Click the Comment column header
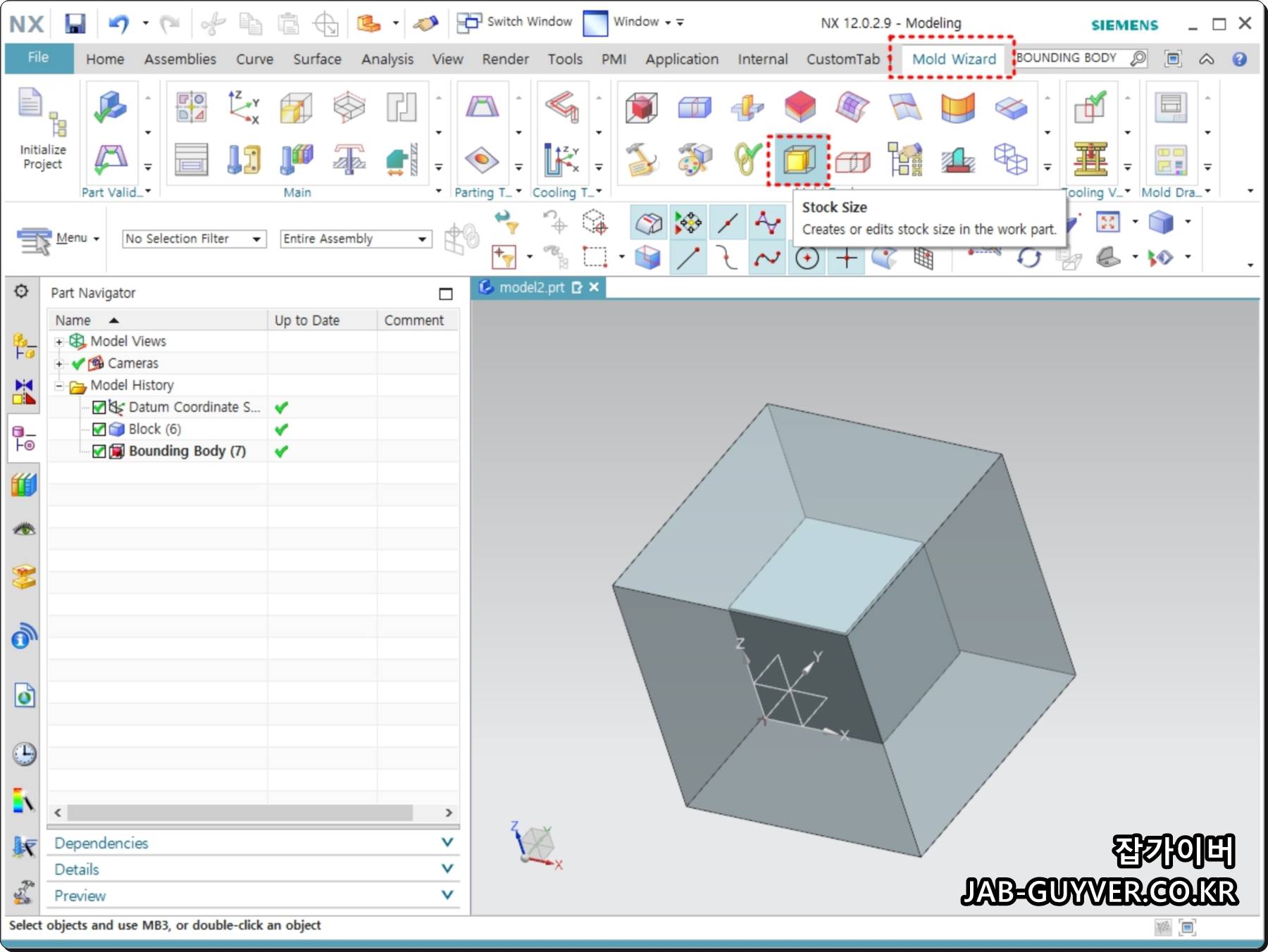The image size is (1268, 952). click(x=418, y=320)
